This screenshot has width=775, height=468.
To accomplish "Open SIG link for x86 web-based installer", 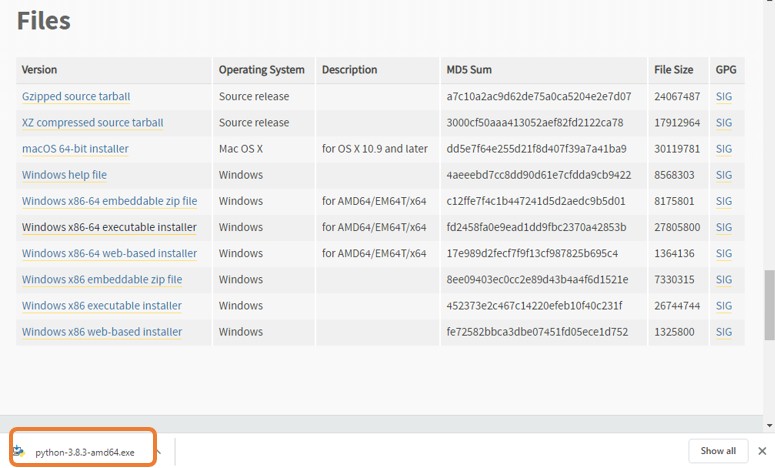I will click(724, 332).
